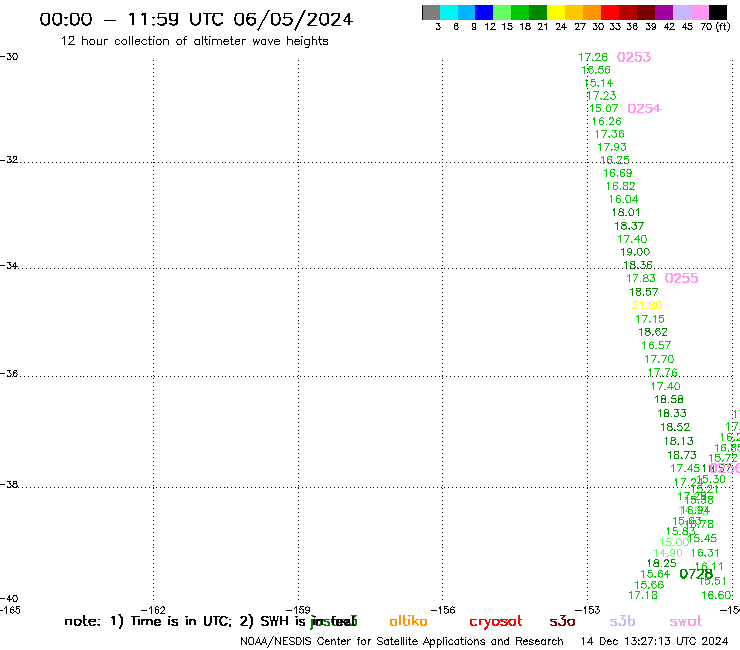Click the altika satellite legend label
Image resolution: width=740 pixels, height=650 pixels.
click(x=408, y=621)
